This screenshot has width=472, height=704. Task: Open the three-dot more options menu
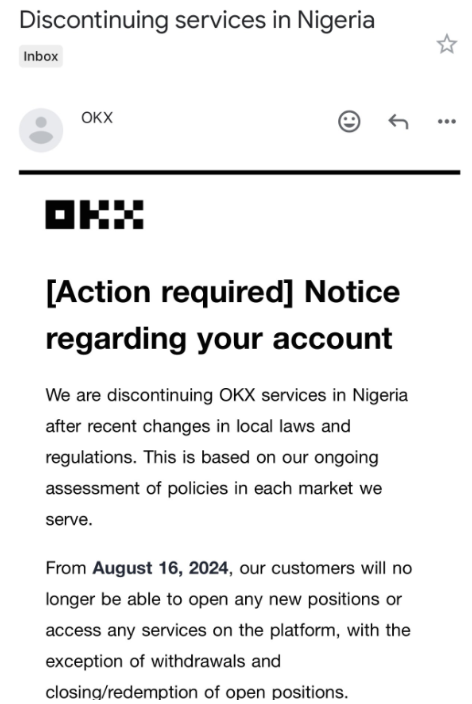(447, 121)
